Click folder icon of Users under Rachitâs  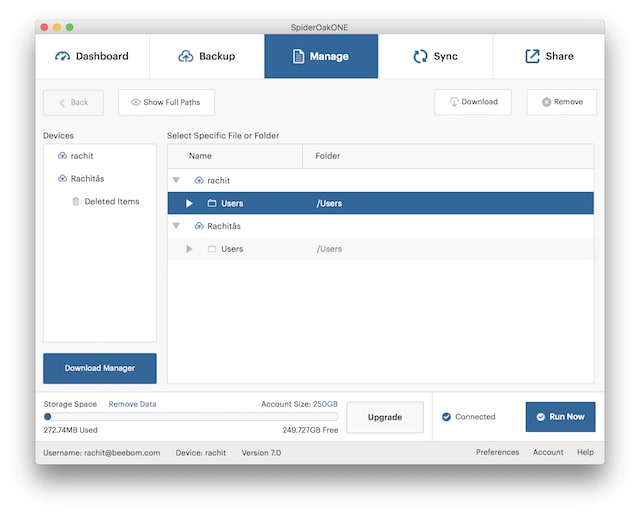pos(212,249)
